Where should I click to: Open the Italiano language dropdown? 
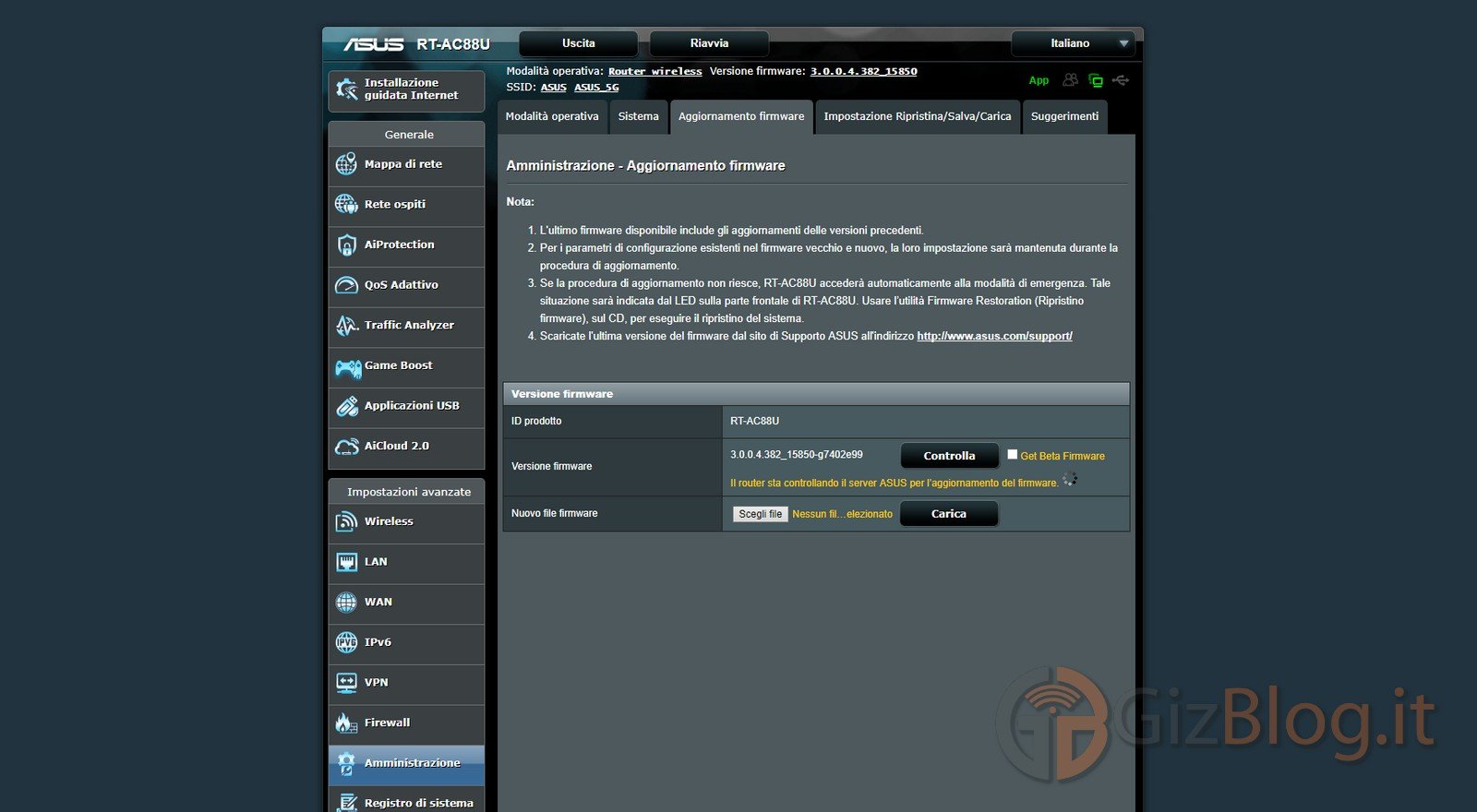click(x=1072, y=43)
